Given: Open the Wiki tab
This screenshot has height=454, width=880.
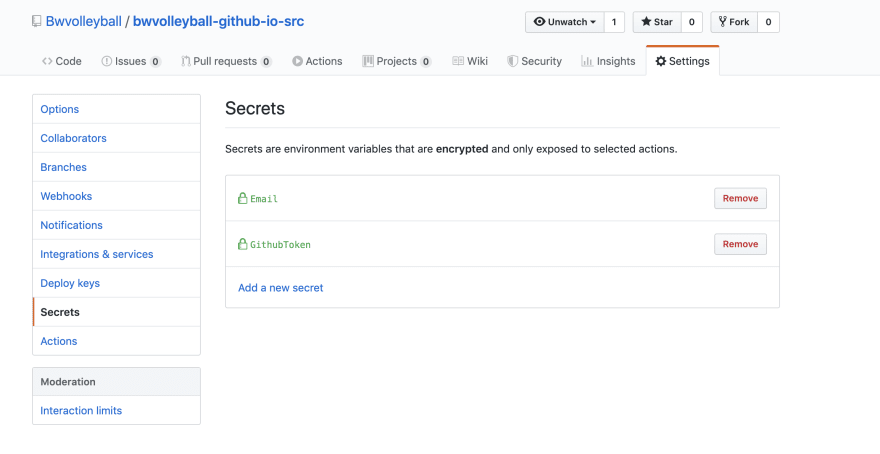Looking at the screenshot, I should point(470,61).
